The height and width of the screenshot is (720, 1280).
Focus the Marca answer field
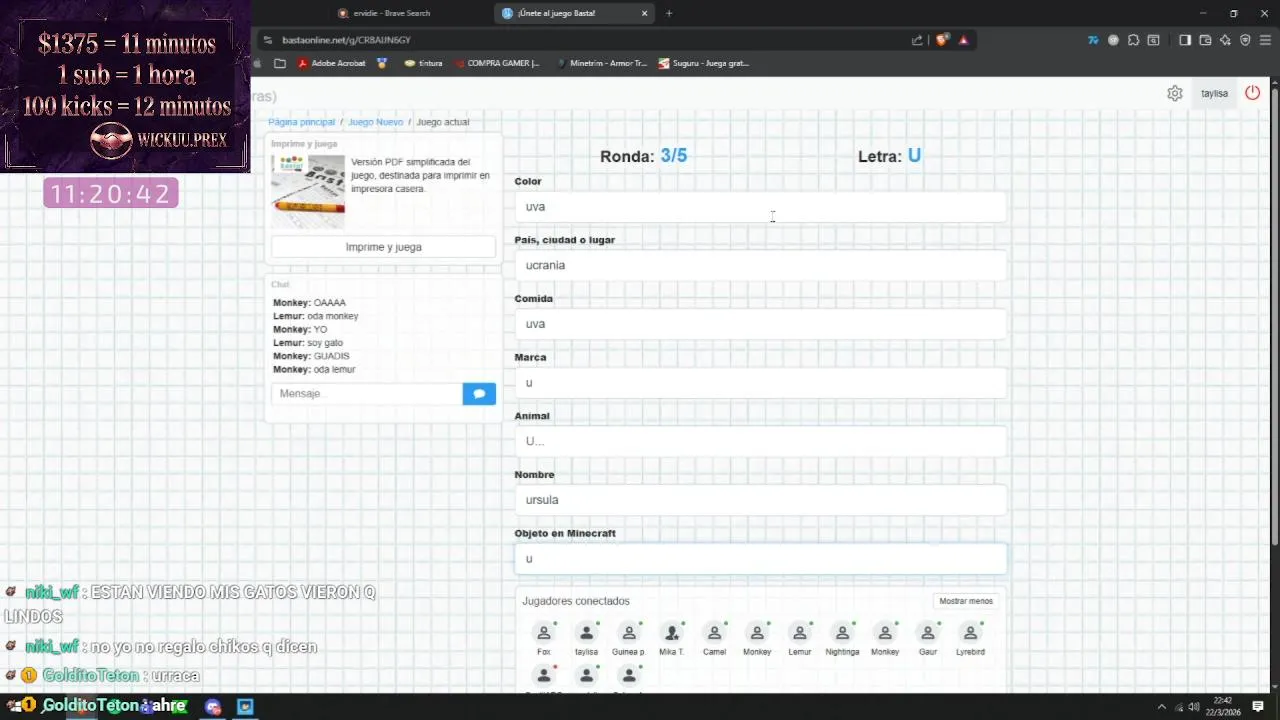tap(760, 383)
